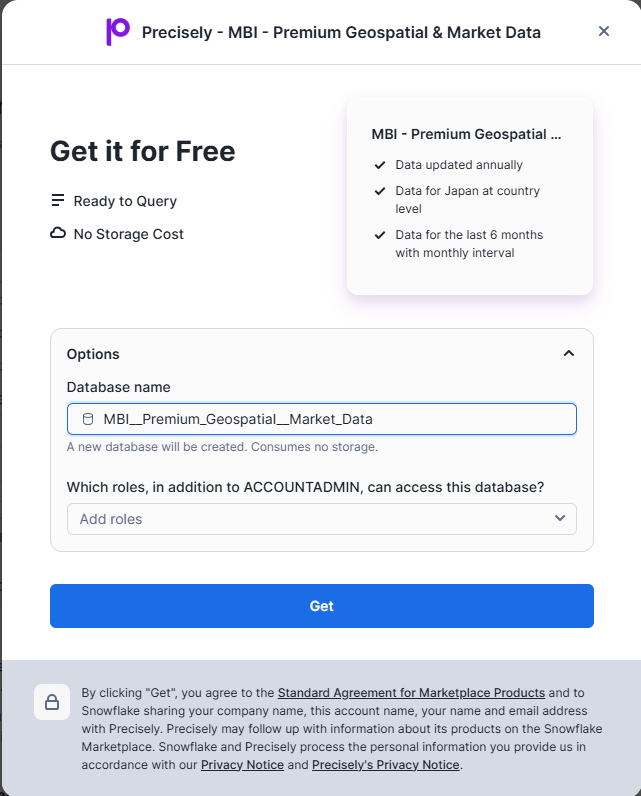The width and height of the screenshot is (641, 796).
Task: Click the database icon in name field
Action: tap(88, 419)
